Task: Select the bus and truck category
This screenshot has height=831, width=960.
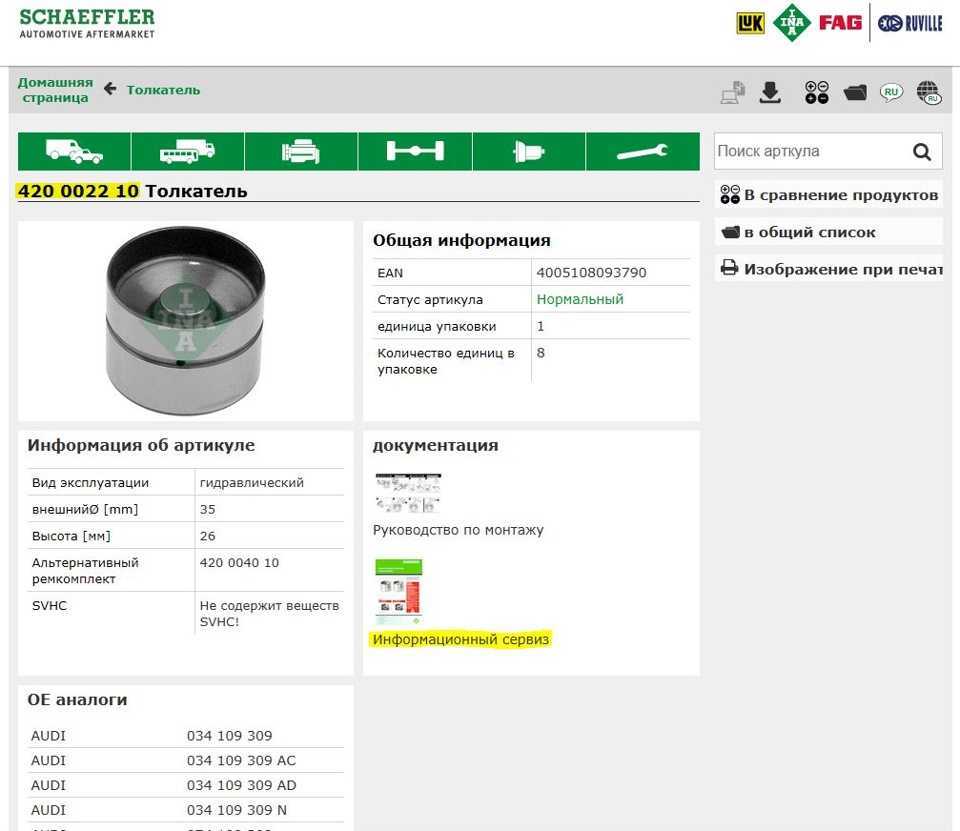Action: point(187,151)
